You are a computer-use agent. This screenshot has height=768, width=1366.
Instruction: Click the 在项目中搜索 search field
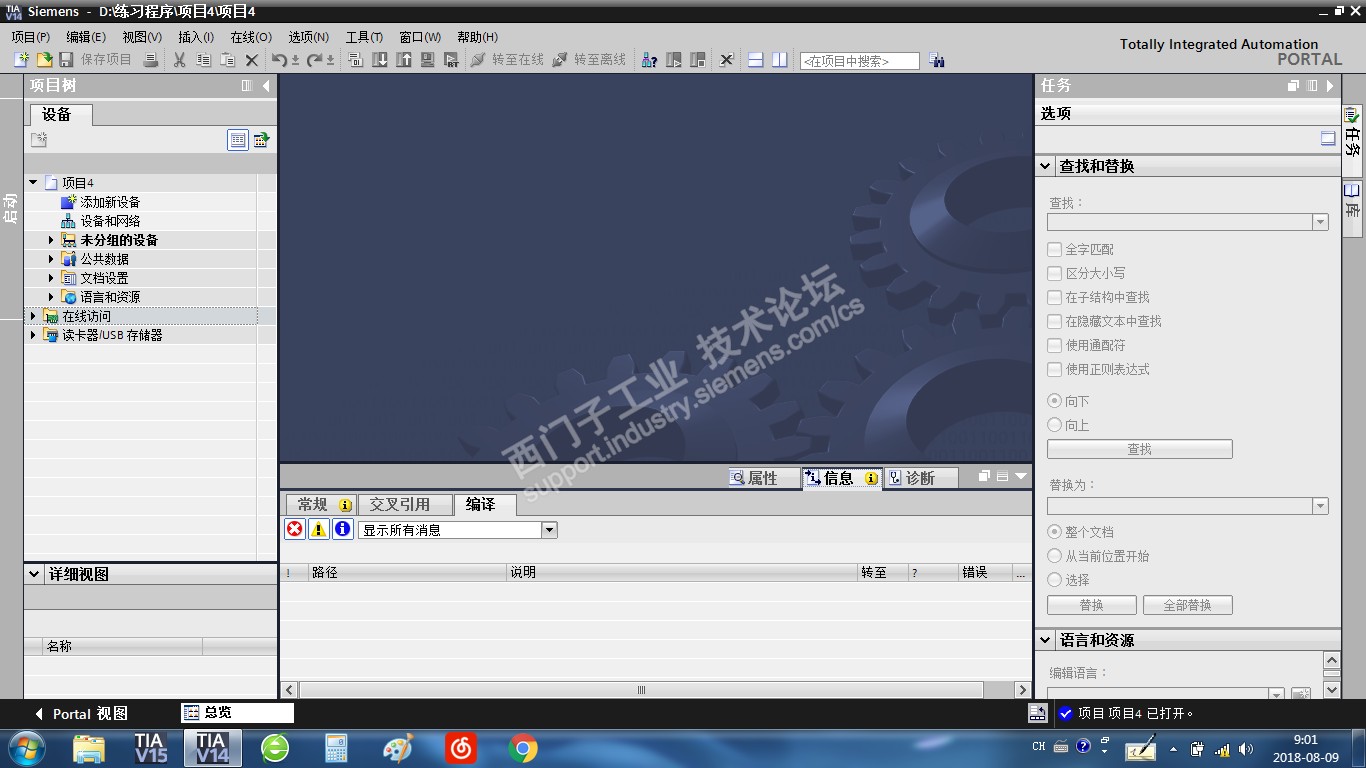[x=859, y=61]
